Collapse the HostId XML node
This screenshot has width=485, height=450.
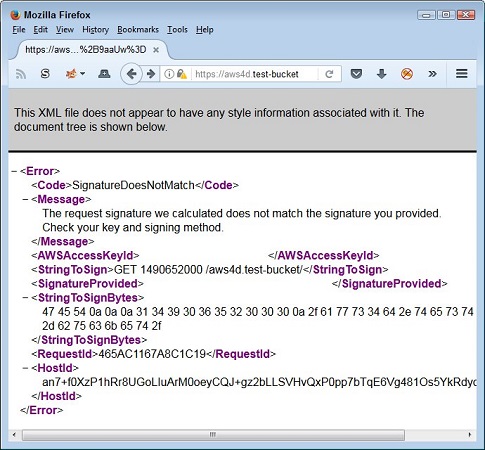coord(25,368)
